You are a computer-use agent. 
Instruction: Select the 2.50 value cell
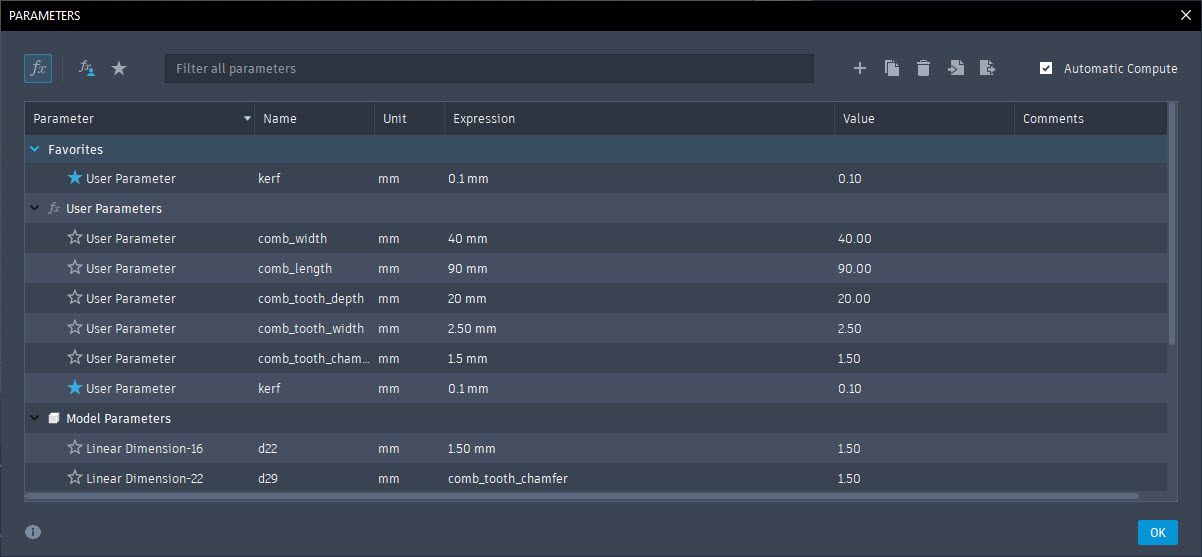point(925,328)
